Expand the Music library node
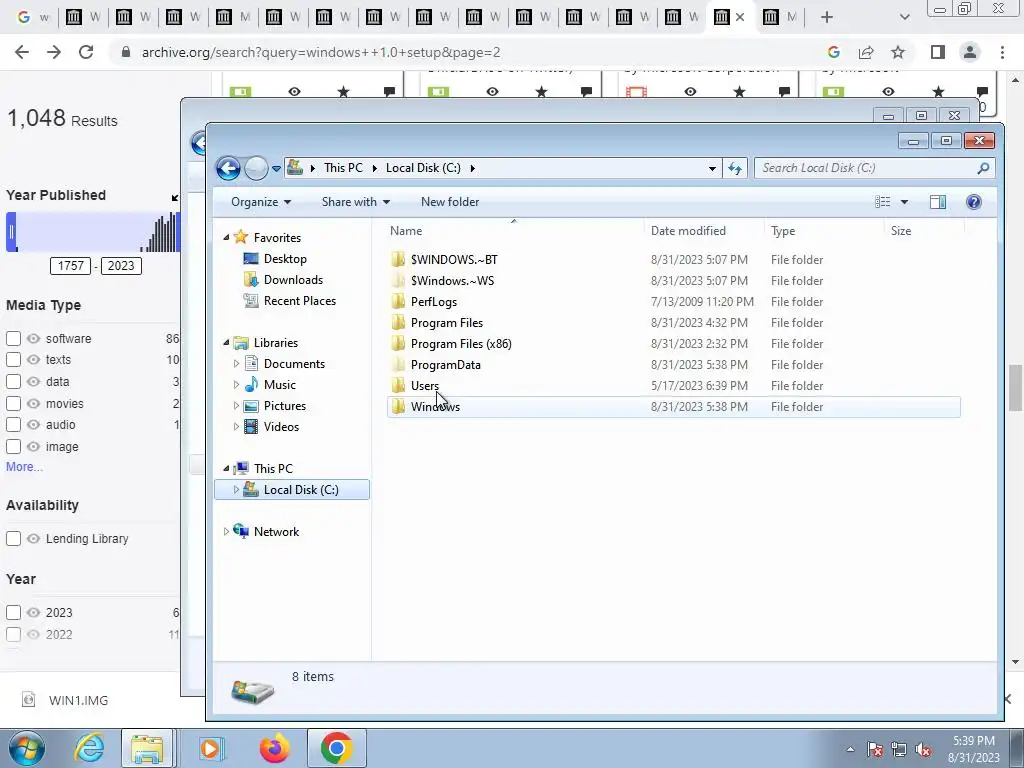 pyautogui.click(x=236, y=385)
